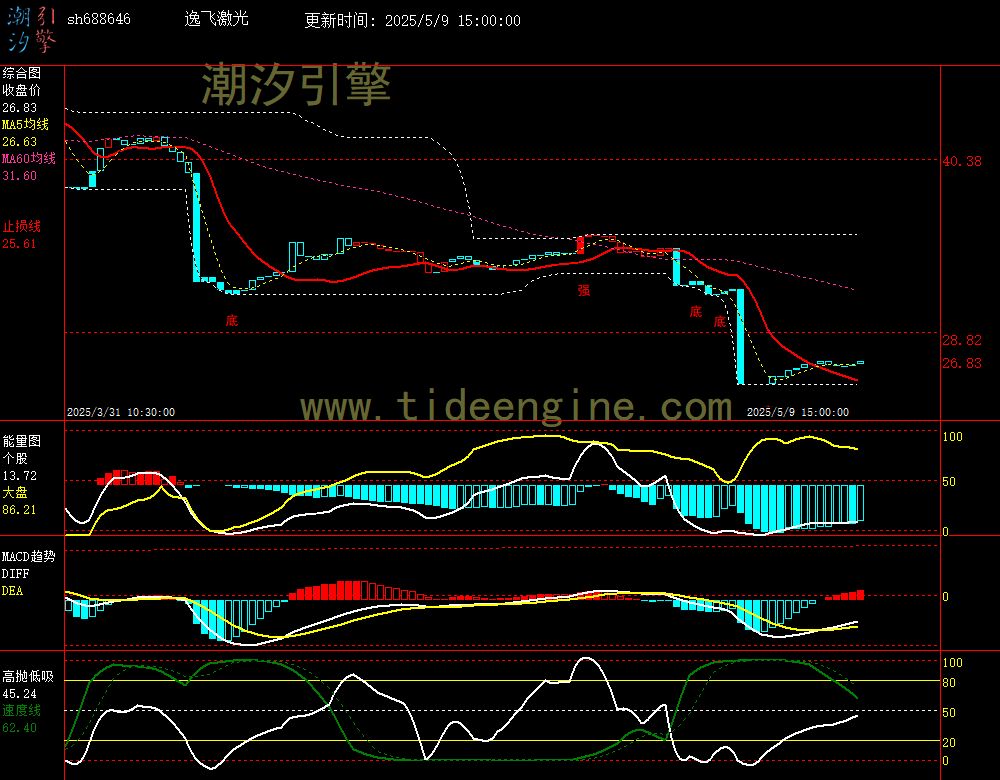Click the 综合图 panel label

click(22, 73)
